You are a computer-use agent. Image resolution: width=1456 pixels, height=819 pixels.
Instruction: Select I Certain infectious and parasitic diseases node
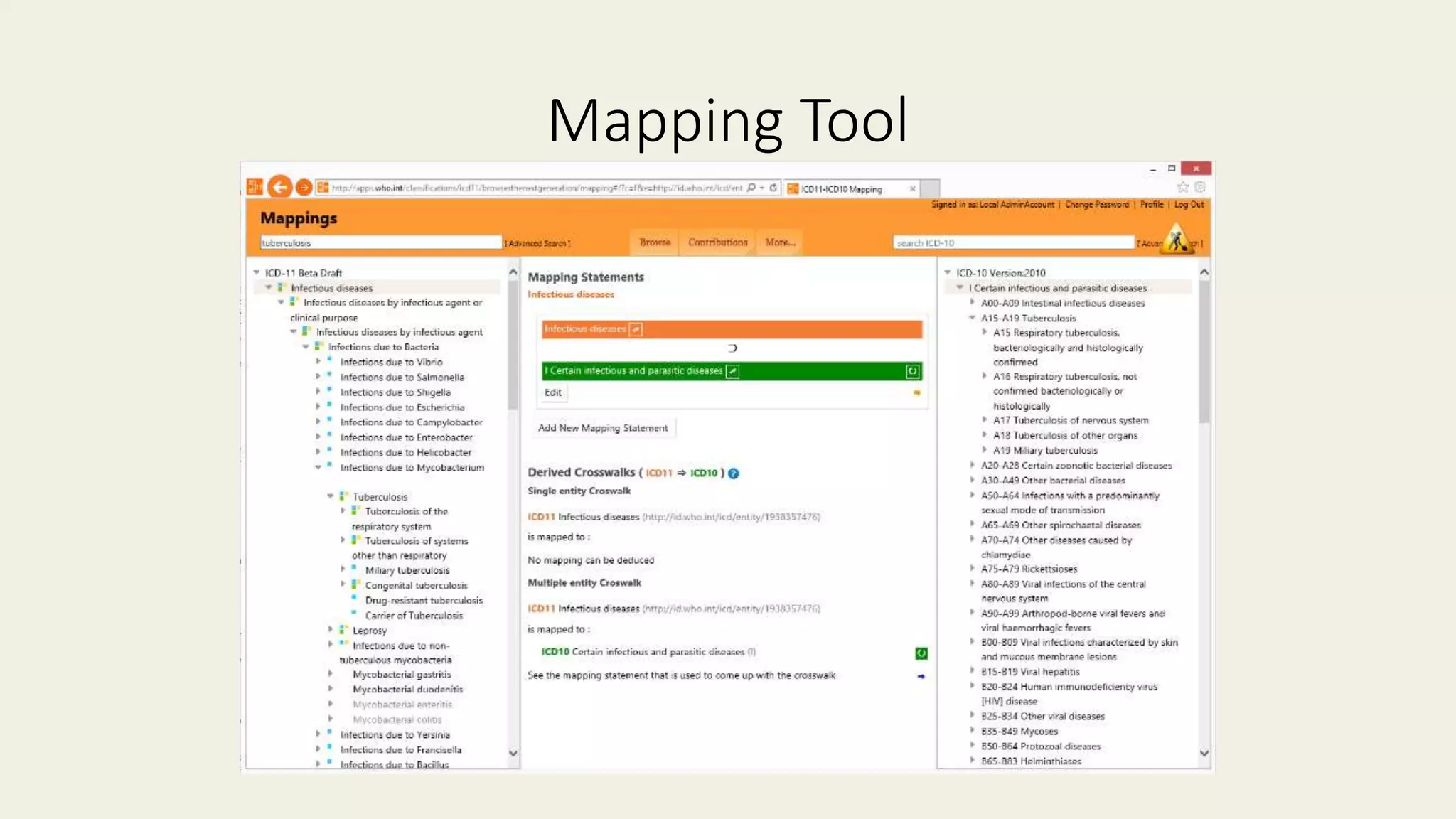coord(1057,288)
